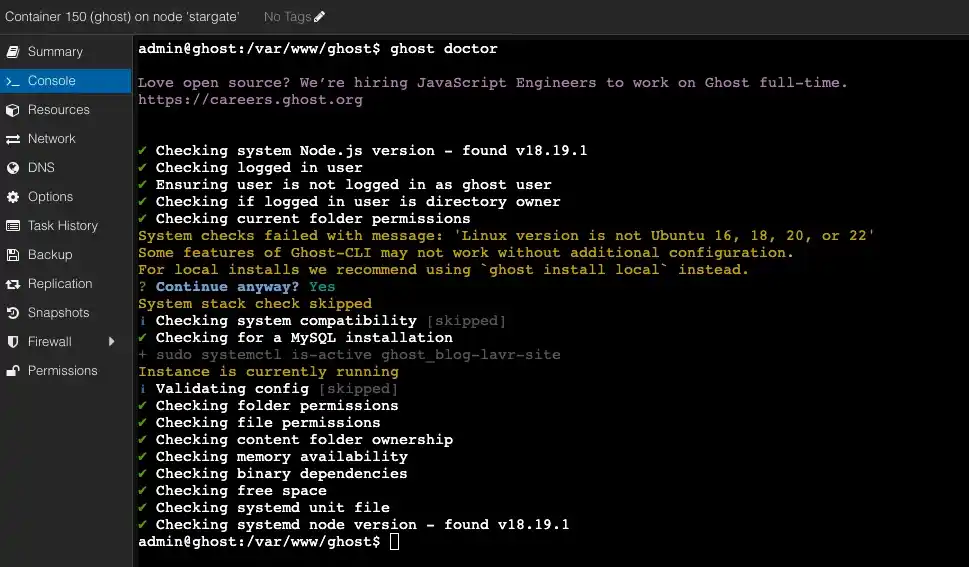
Task: Click the 'sudo systemctl is-active' command line
Action: [x=349, y=355]
